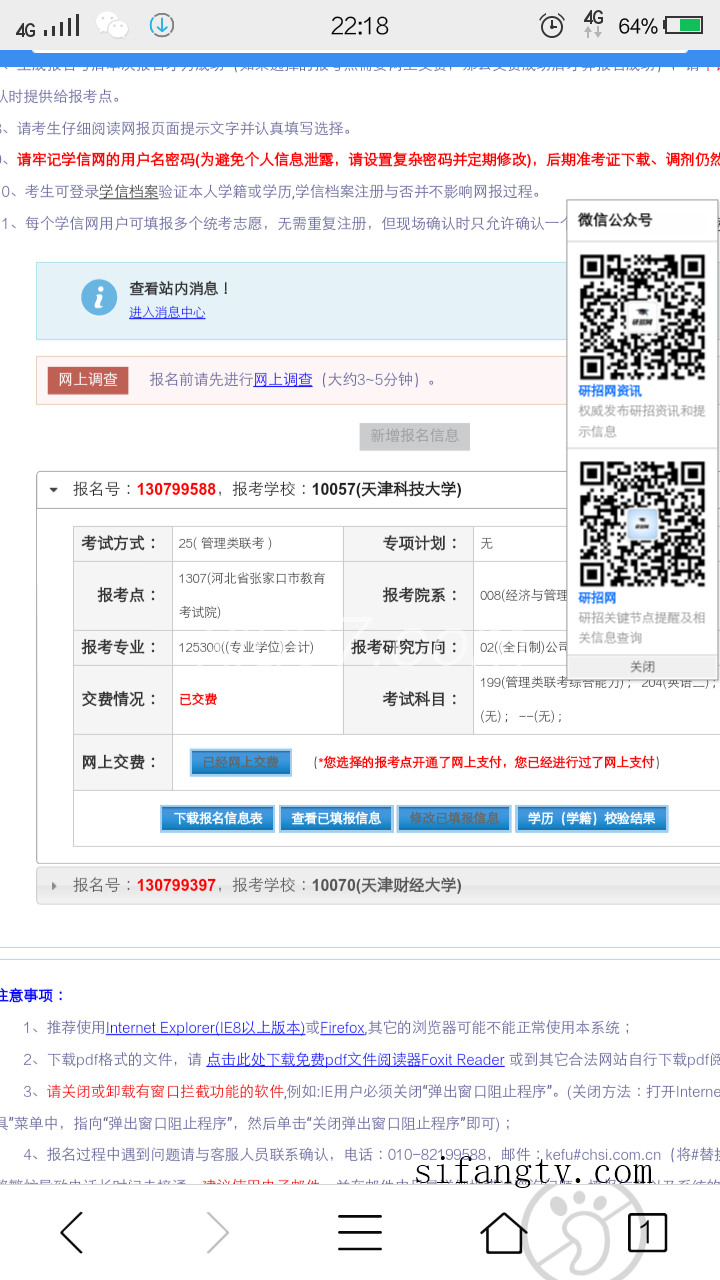720x1280 pixels.
Task: Open Internet Explorer(IE8以上版本) link
Action: (205, 1028)
